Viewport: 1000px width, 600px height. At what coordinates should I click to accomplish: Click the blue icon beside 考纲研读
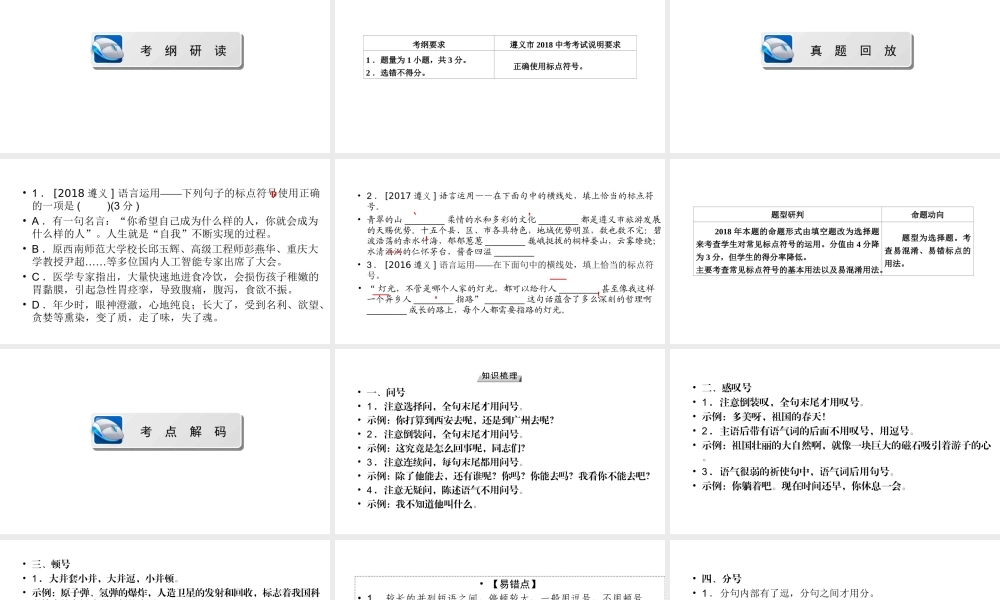[x=108, y=50]
